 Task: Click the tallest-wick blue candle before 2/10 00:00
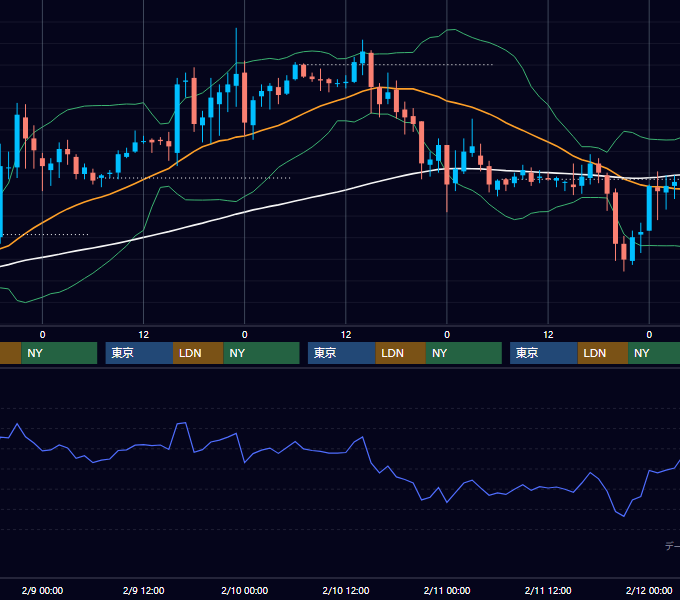[x=236, y=80]
